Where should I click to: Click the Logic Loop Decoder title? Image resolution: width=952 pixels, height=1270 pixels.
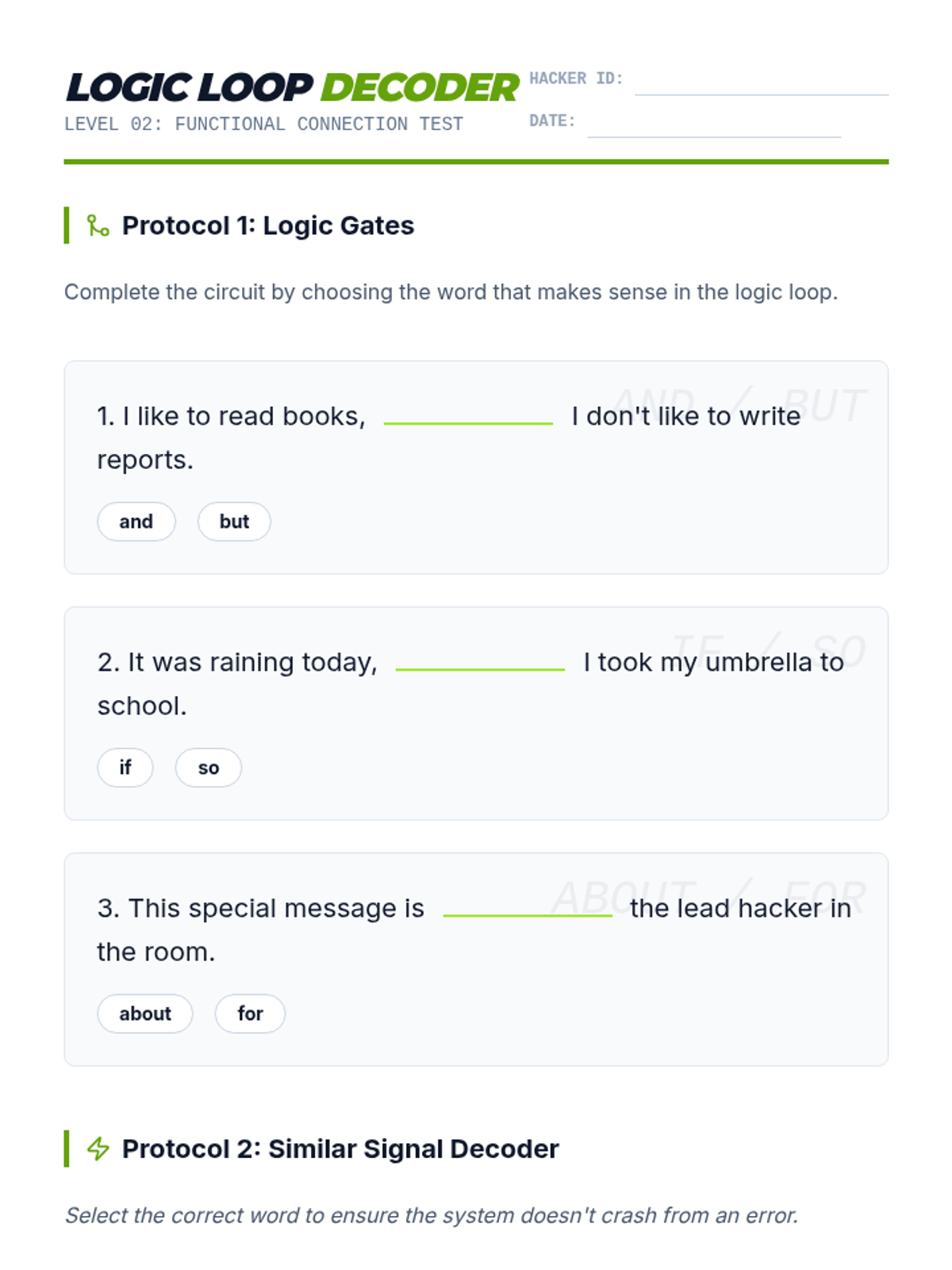292,87
